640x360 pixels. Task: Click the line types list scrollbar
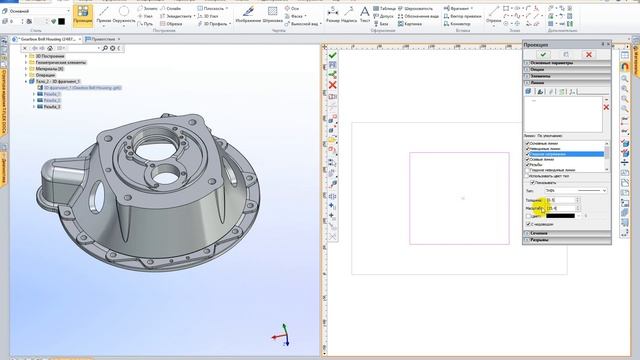pyautogui.click(x=607, y=156)
